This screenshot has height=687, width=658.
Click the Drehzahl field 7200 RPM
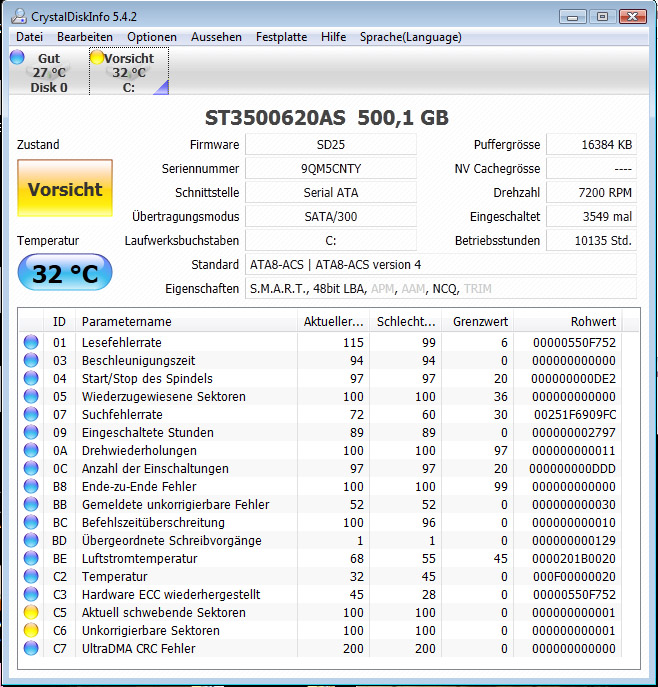591,193
